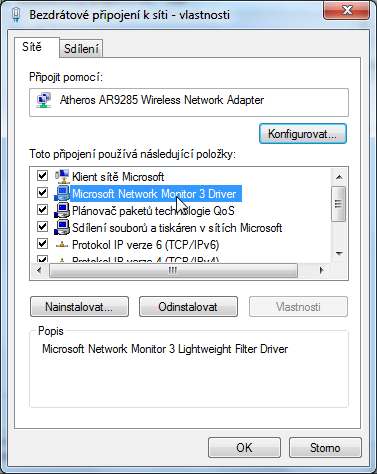Click the Protokol IP verze 6 icon
Screen dimensions: 377x474
62,245
